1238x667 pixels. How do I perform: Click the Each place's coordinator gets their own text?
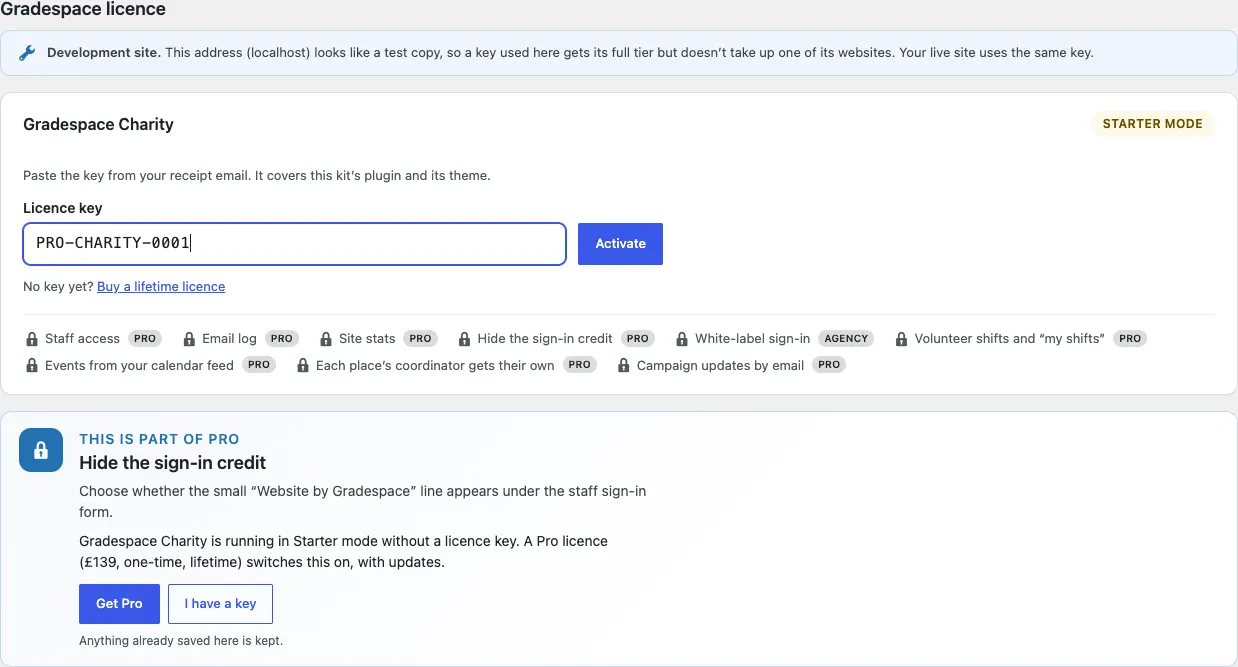(x=435, y=366)
